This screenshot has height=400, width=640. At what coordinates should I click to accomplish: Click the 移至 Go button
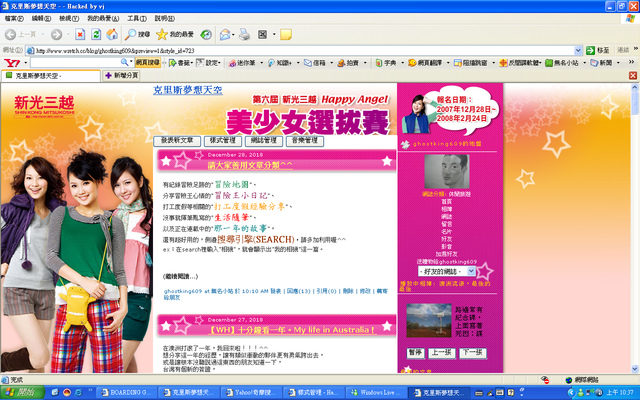(x=598, y=50)
